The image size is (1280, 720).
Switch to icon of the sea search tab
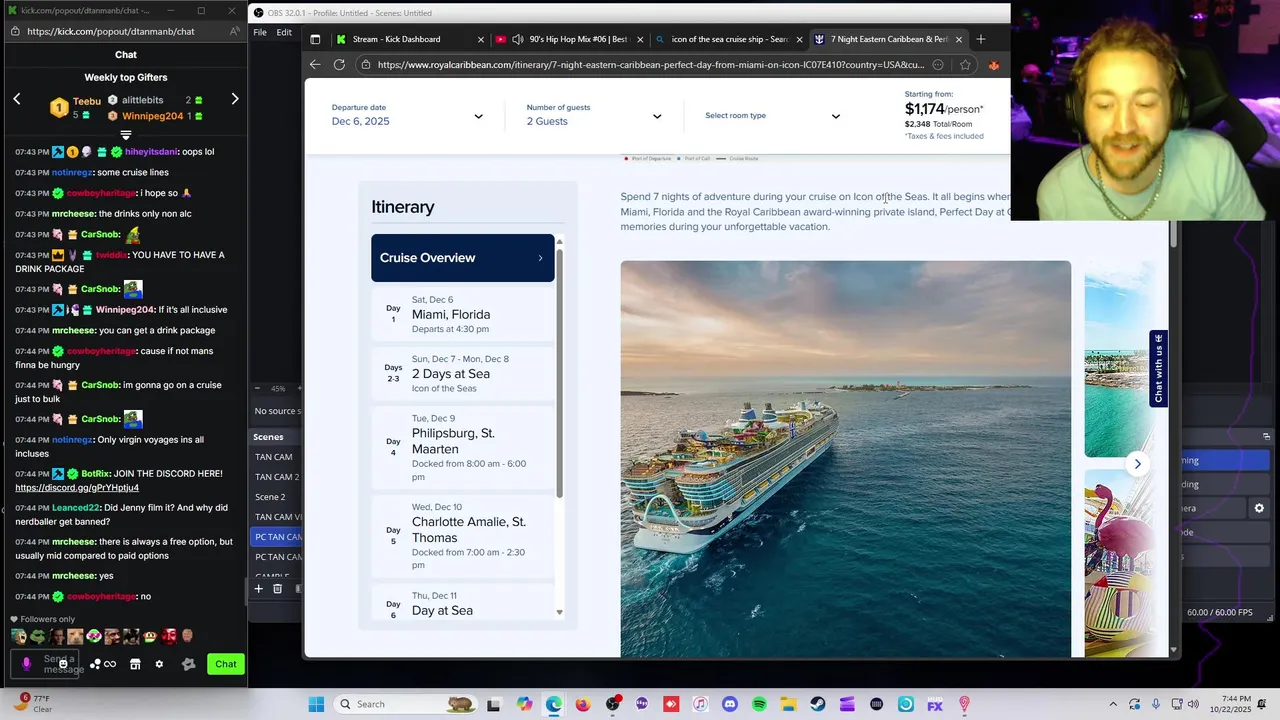click(x=729, y=39)
